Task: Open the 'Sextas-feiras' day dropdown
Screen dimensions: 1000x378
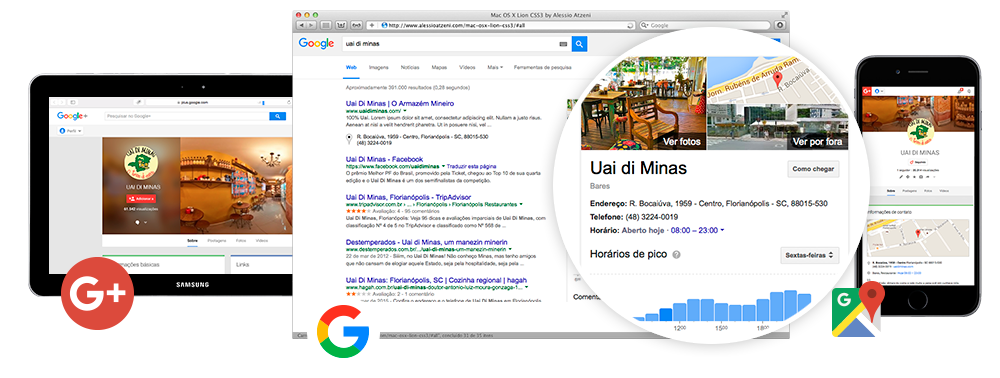Action: click(x=809, y=255)
